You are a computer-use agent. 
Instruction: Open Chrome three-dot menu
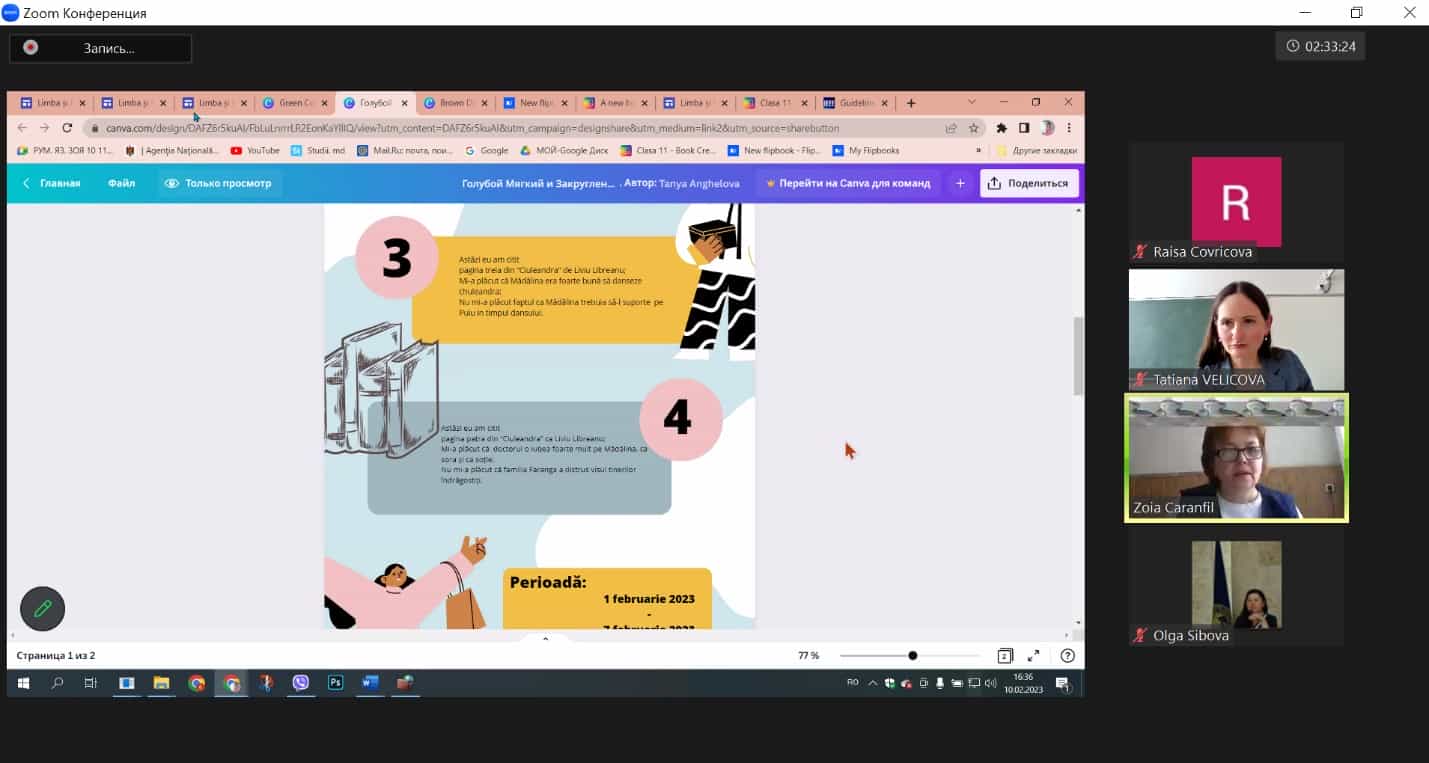(1070, 128)
